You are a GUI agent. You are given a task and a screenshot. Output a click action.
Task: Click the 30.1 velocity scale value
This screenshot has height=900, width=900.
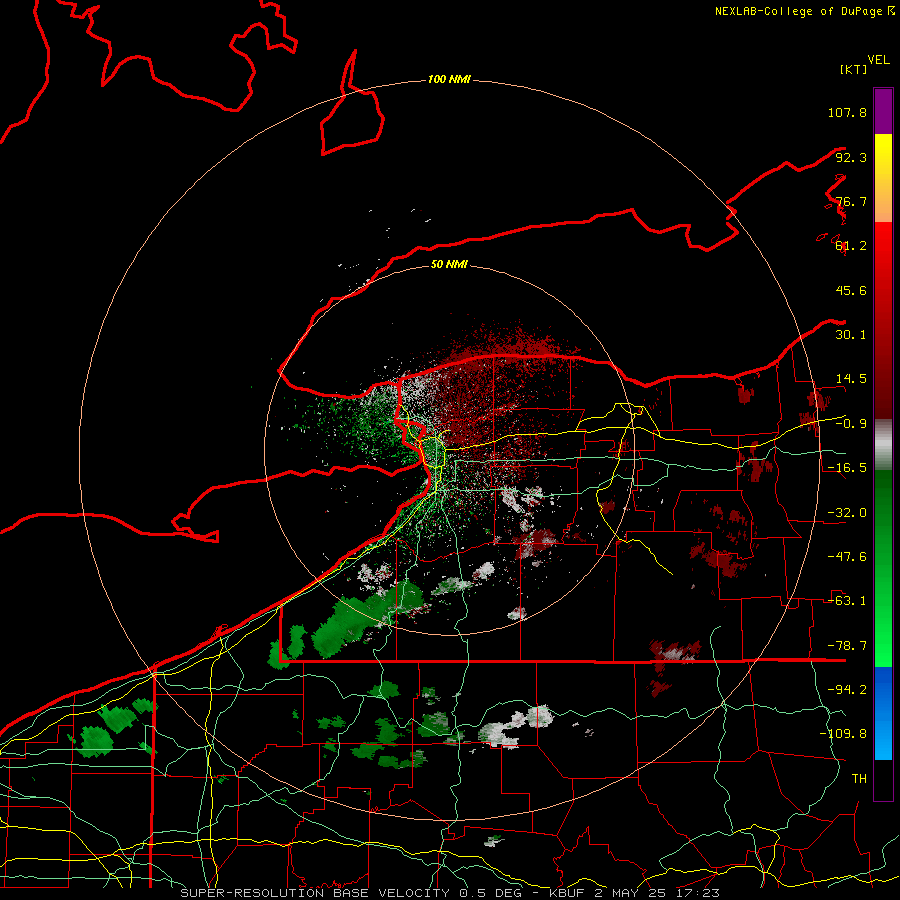point(851,335)
